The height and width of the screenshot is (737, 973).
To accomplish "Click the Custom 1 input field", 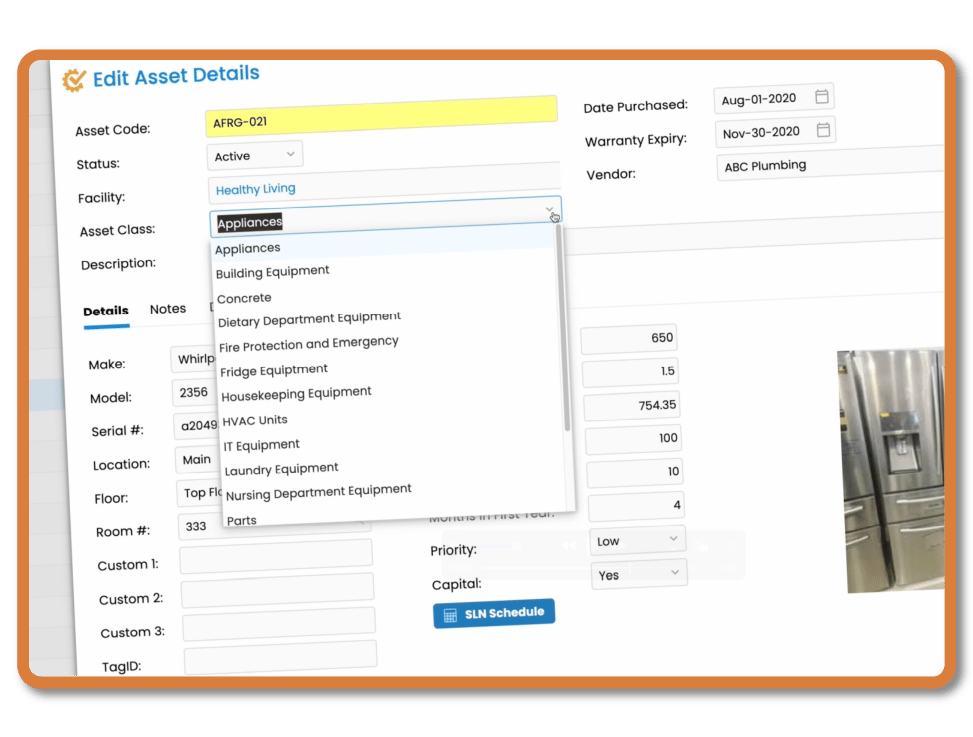I will pos(276,556).
